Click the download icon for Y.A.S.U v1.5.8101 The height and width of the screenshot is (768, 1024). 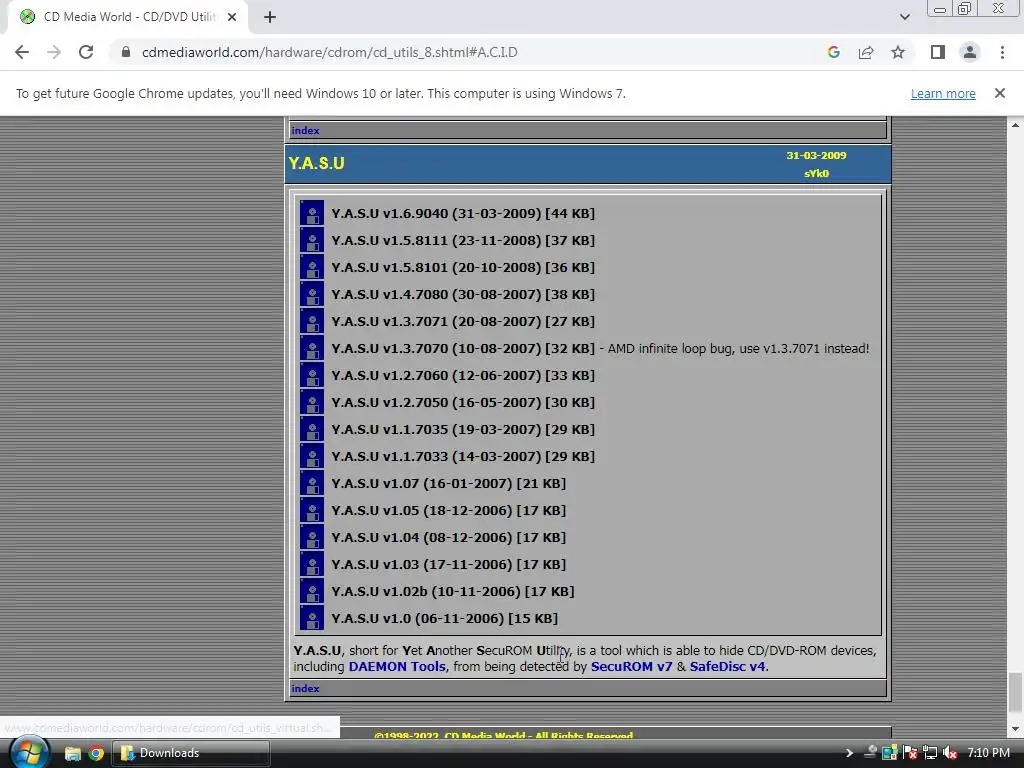312,267
